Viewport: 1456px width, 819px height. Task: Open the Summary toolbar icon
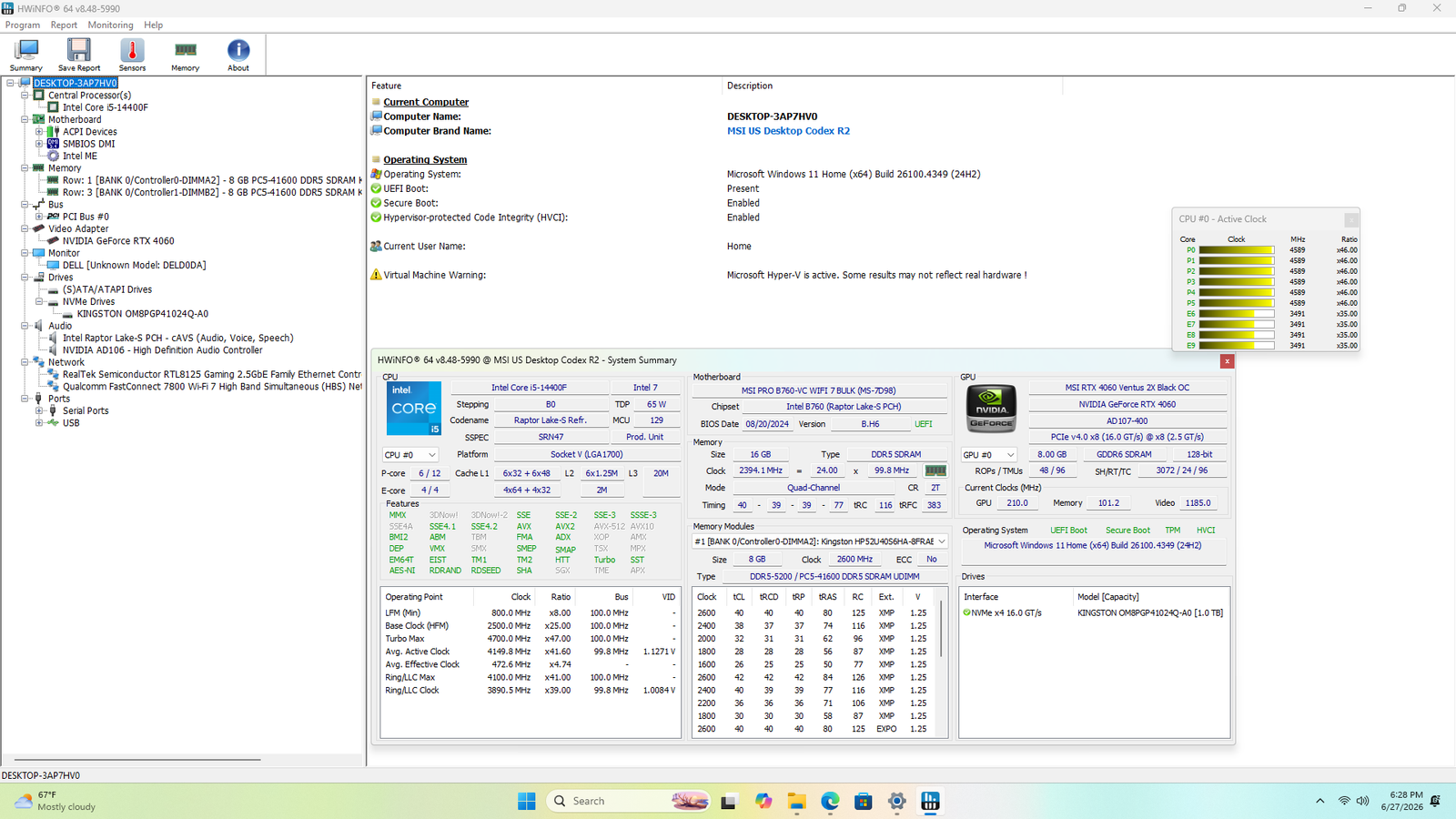25,56
